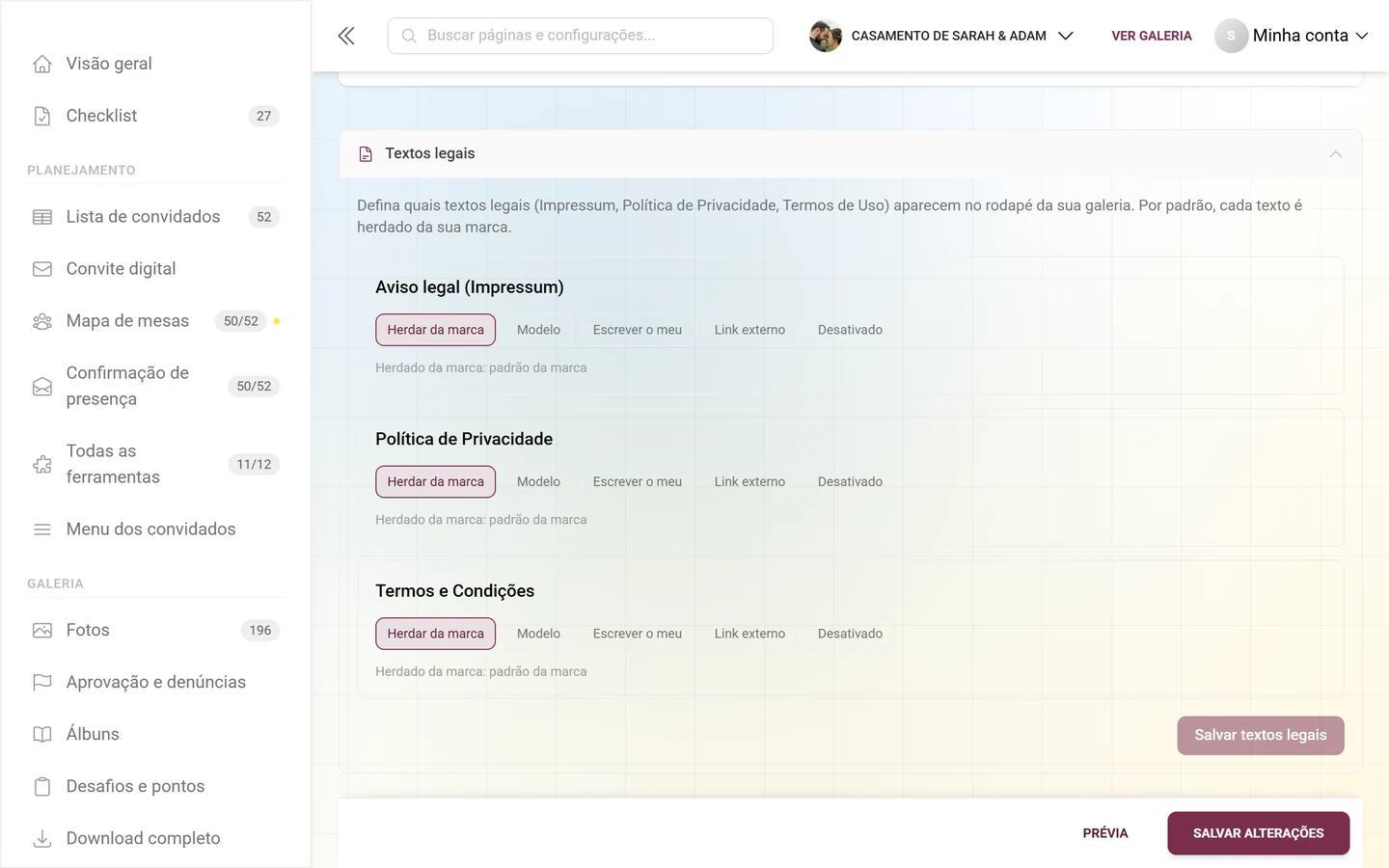
Task: Click the Aprovação e denúncias flag icon
Action: [42, 683]
